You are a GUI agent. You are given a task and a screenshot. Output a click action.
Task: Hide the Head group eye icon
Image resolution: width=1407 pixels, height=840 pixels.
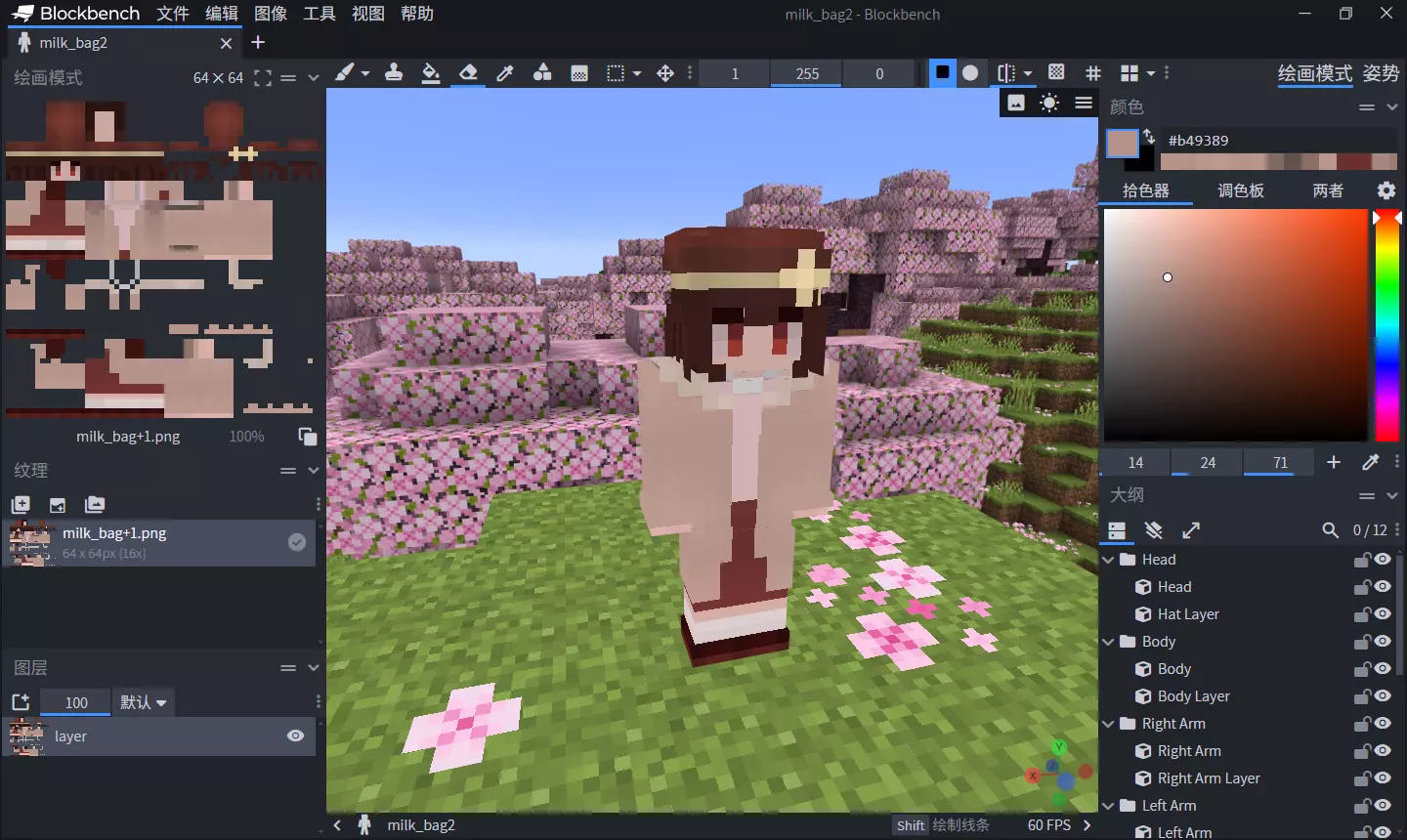[x=1383, y=560]
